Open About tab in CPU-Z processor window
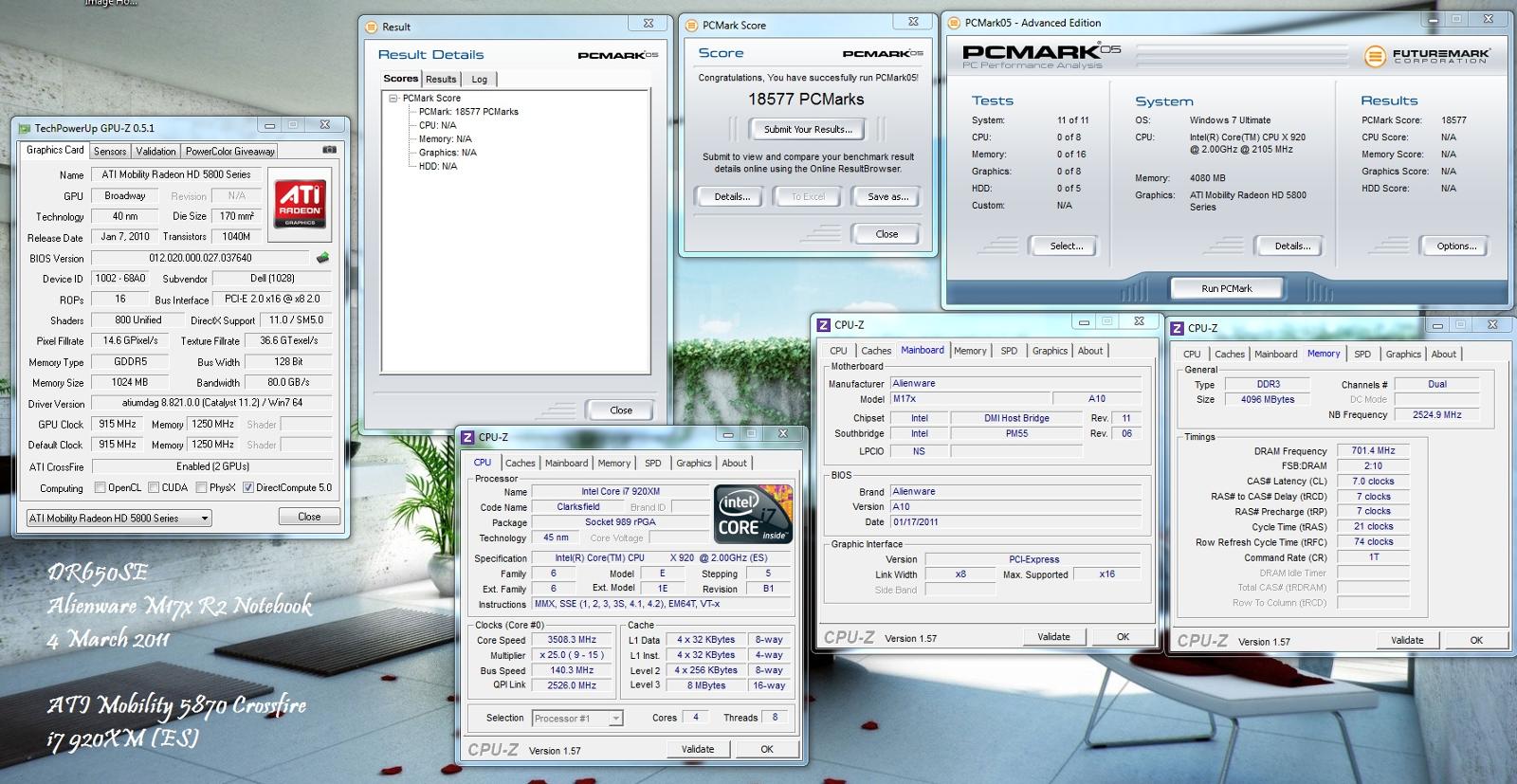This screenshot has width=1517, height=784. tap(735, 463)
